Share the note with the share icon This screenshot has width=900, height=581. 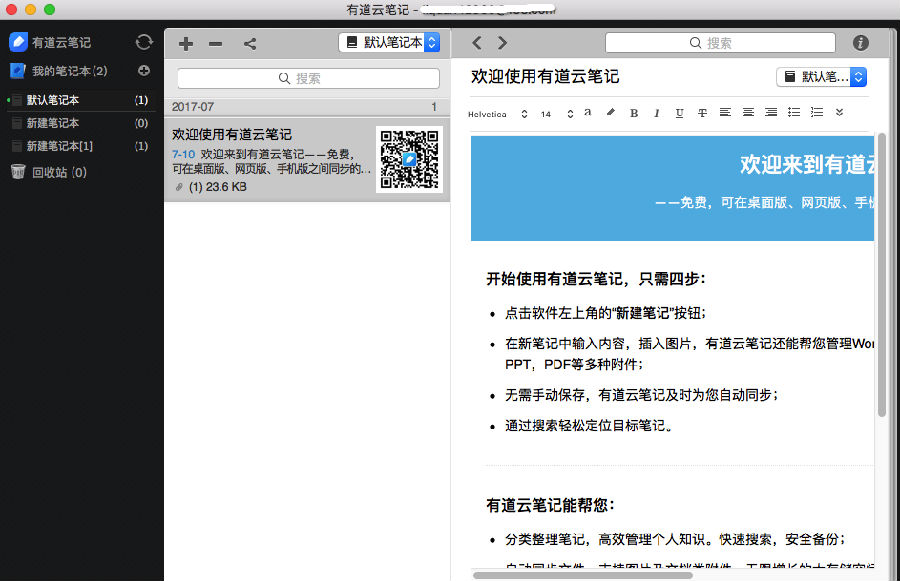coord(250,44)
